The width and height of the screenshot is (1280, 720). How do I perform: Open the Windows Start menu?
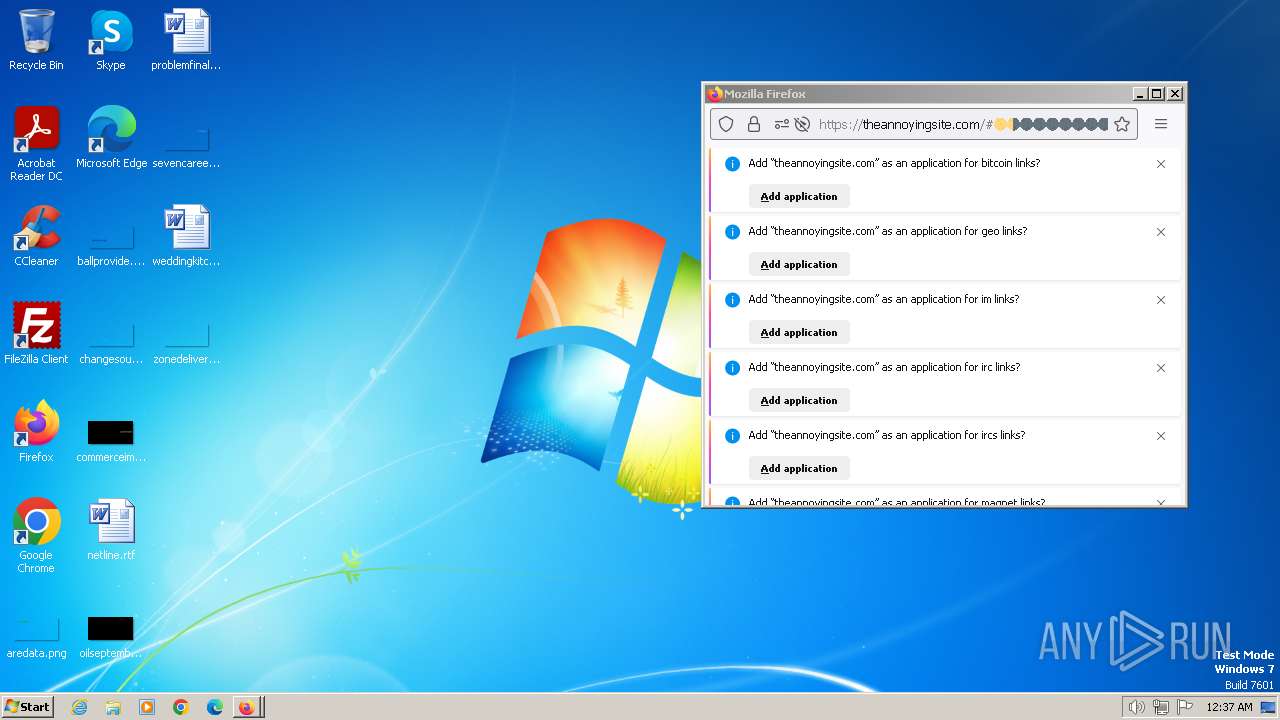pos(27,707)
